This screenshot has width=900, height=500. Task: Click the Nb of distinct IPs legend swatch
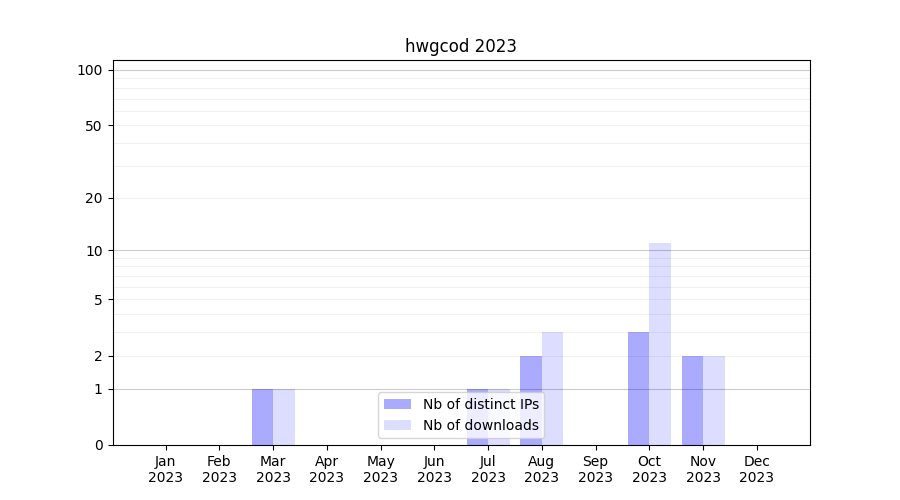coord(397,404)
